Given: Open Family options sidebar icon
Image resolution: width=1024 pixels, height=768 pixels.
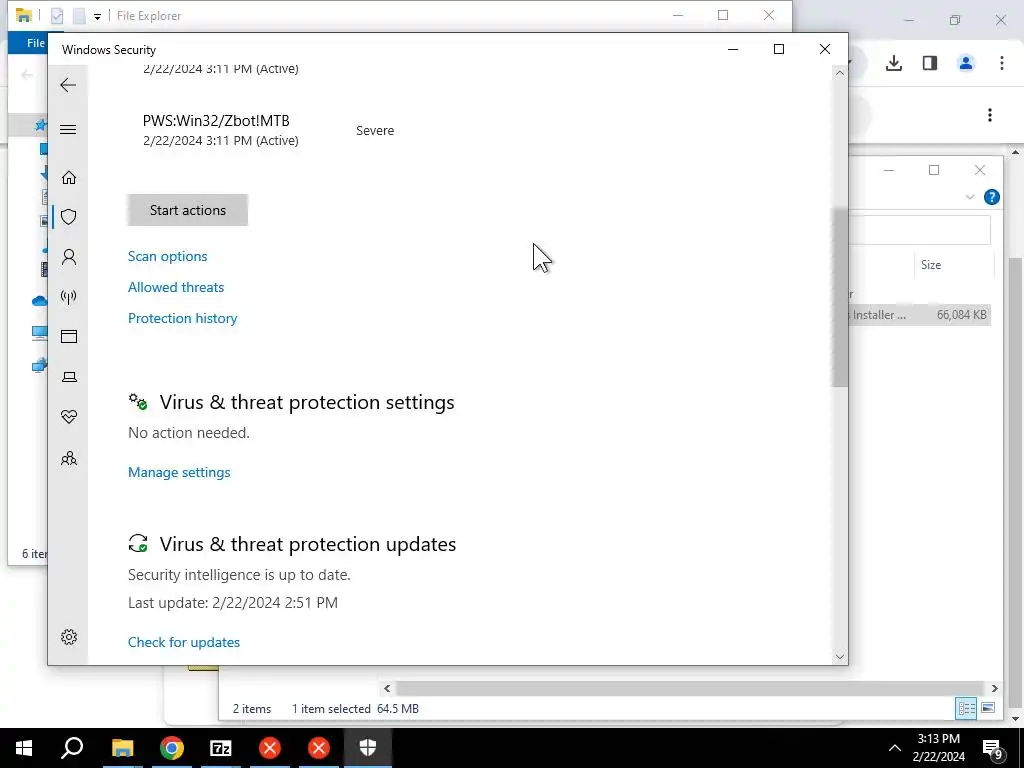Looking at the screenshot, I should coord(69,458).
